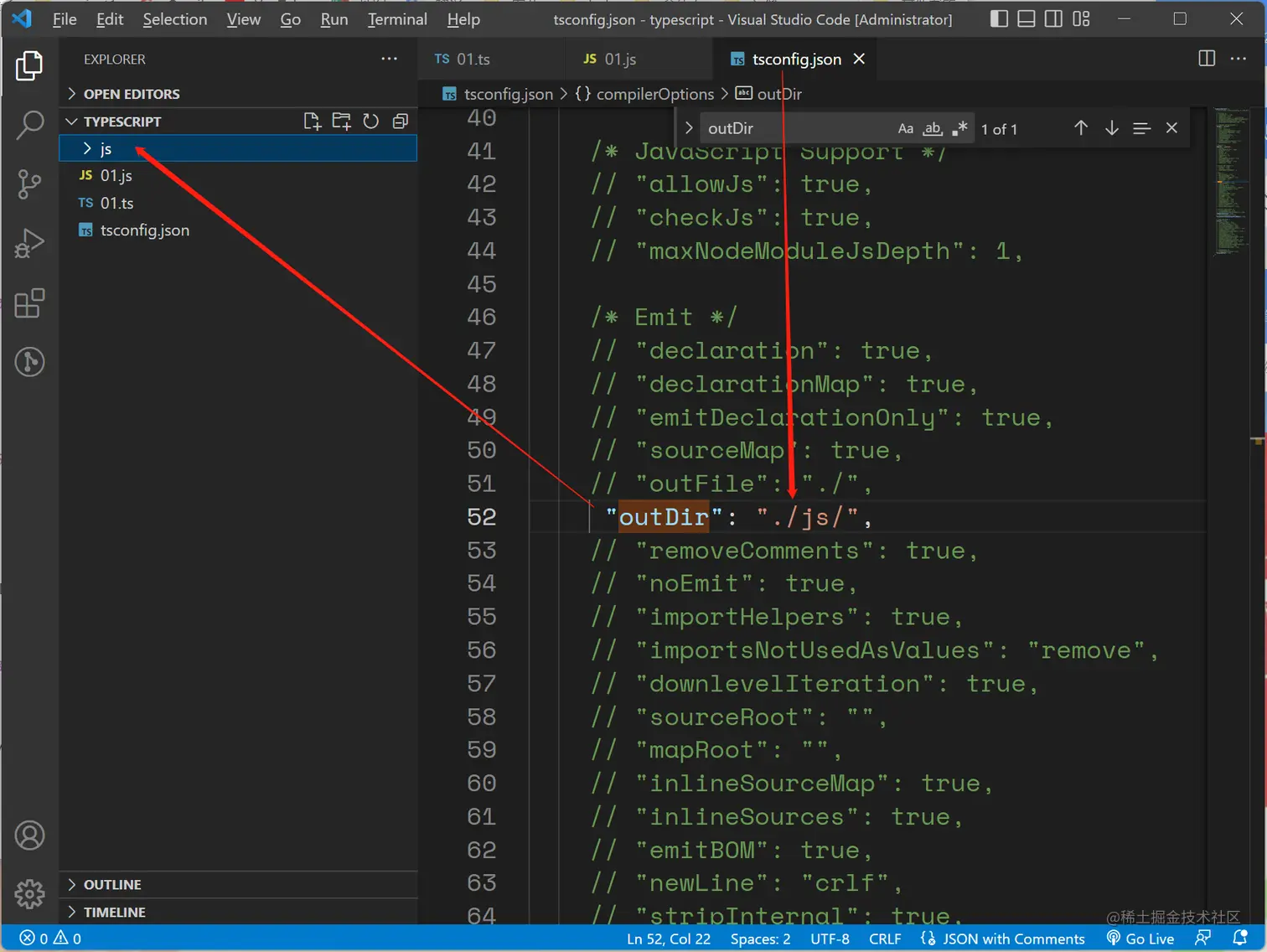Screen dimensions: 1267x952
Task: Go to previous find match
Action: 1081,128
